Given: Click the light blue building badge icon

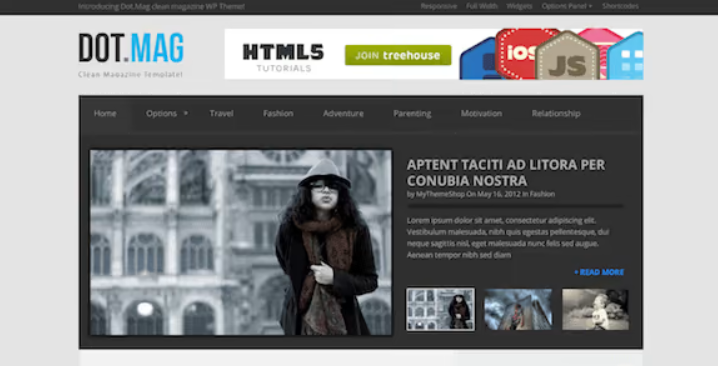Looking at the screenshot, I should (626, 57).
